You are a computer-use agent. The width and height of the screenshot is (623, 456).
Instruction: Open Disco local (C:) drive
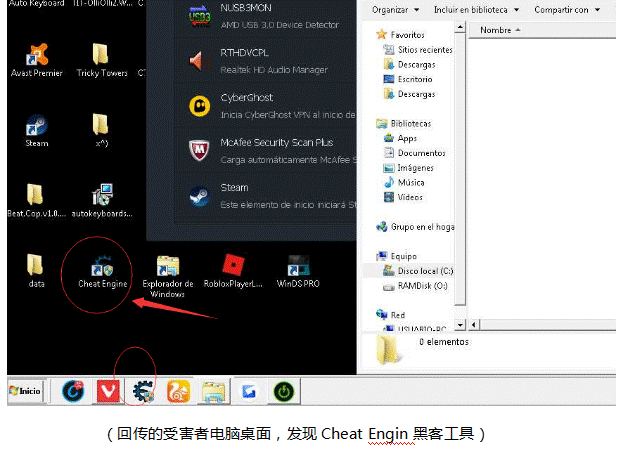(x=418, y=271)
